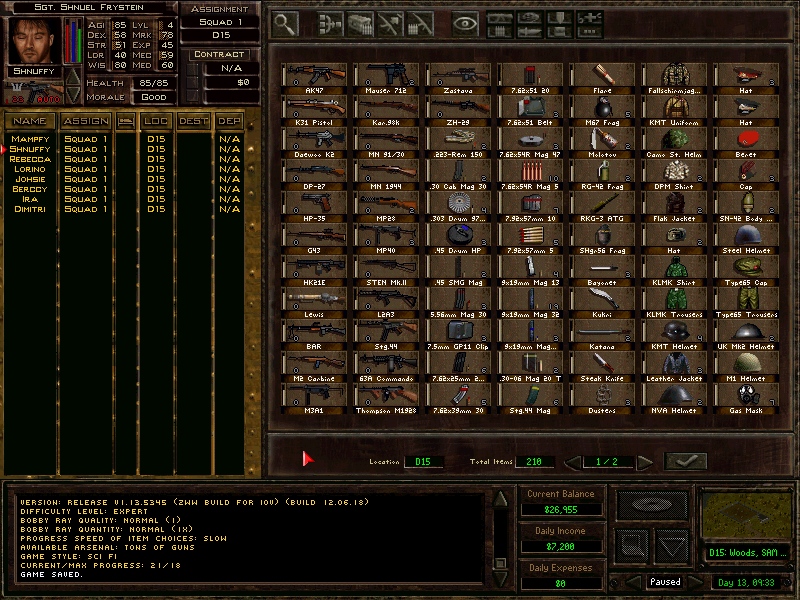Select merc Mampfy in roster
The width and height of the screenshot is (800, 600).
30,139
